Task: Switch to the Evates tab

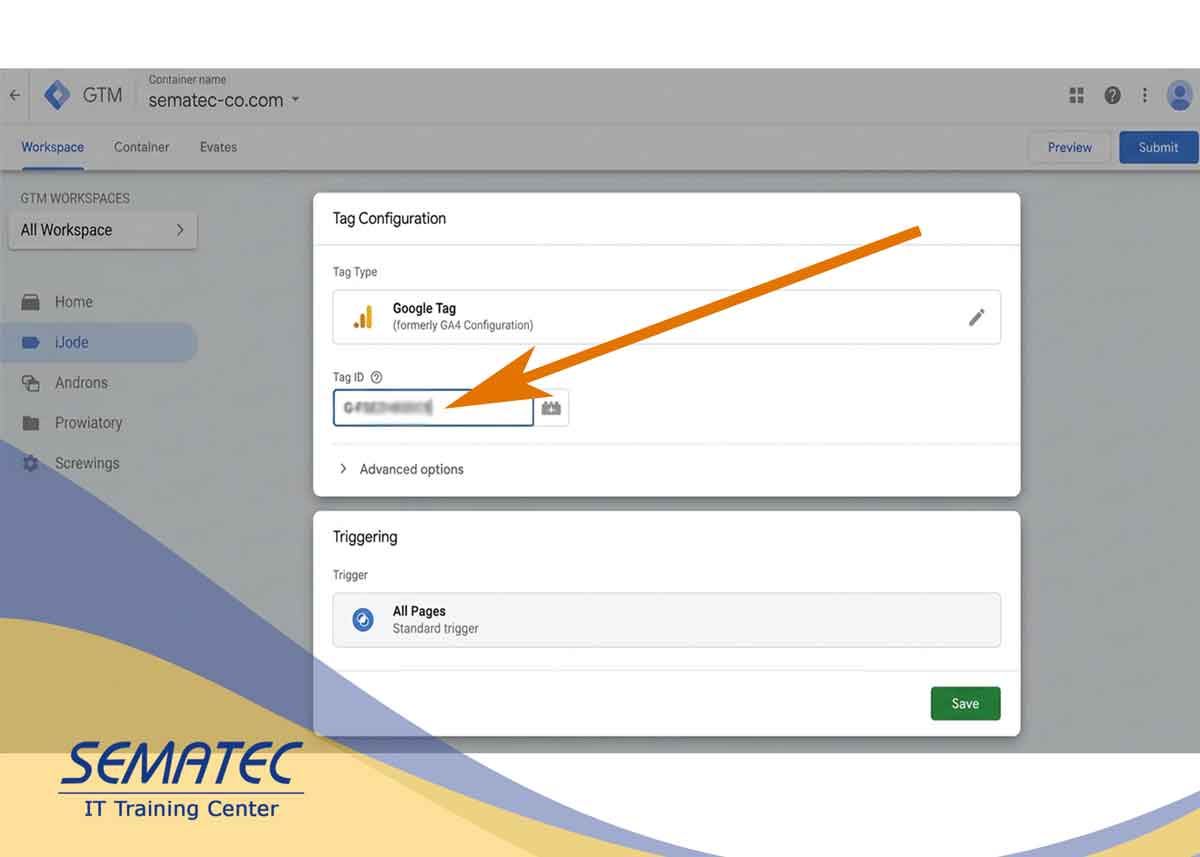Action: (x=218, y=147)
